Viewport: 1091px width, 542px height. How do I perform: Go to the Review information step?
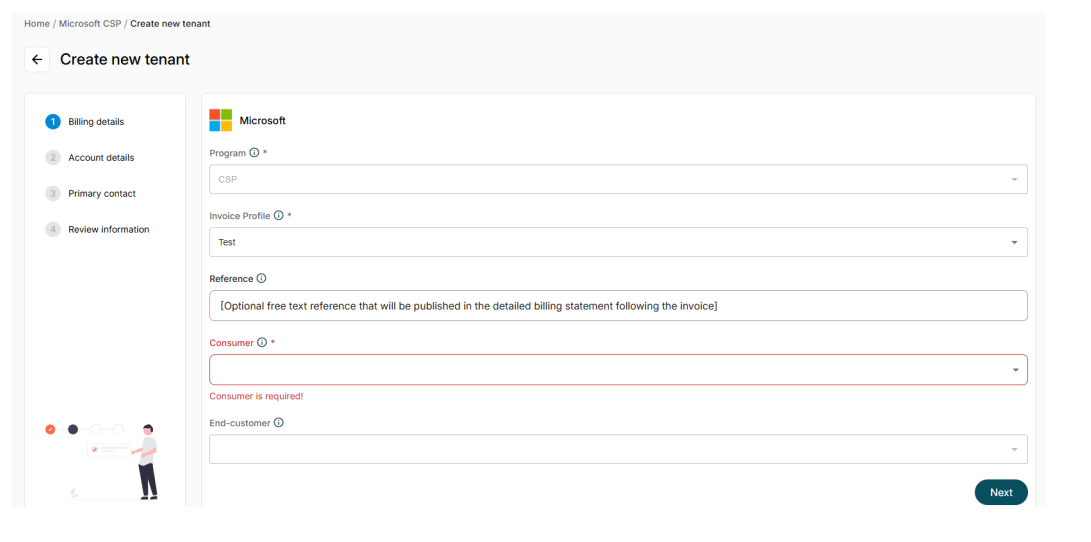[109, 230]
